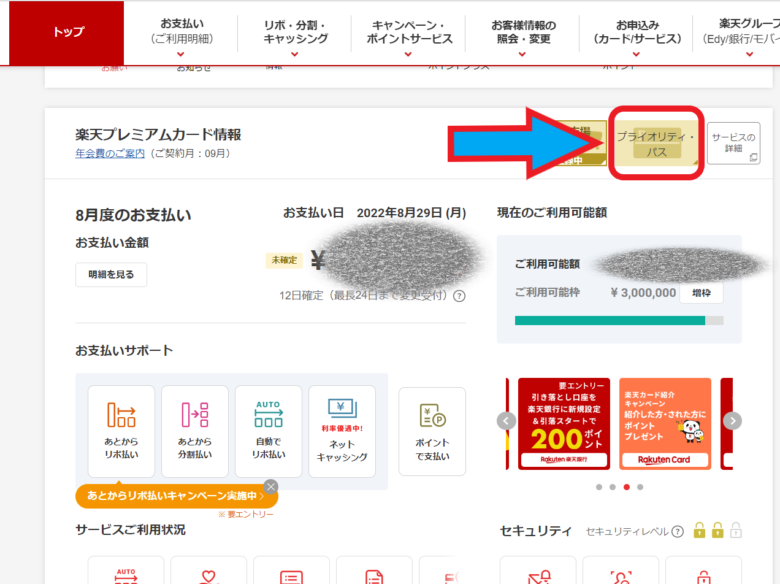780x584 pixels.
Task: Select あとからリボ払い icon
Action: pos(121,431)
